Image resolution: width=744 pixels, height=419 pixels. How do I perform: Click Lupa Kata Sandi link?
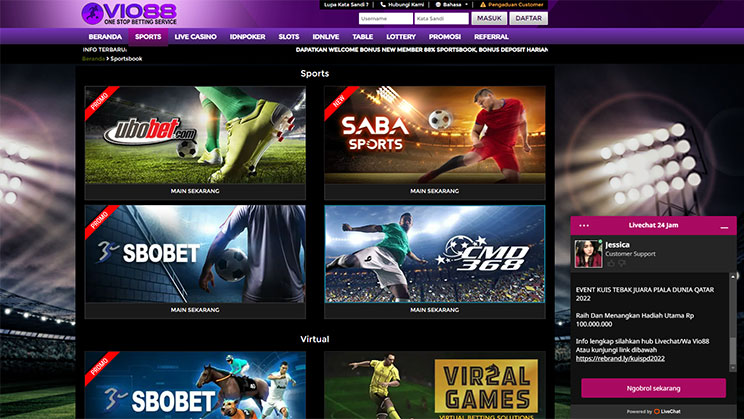[346, 5]
